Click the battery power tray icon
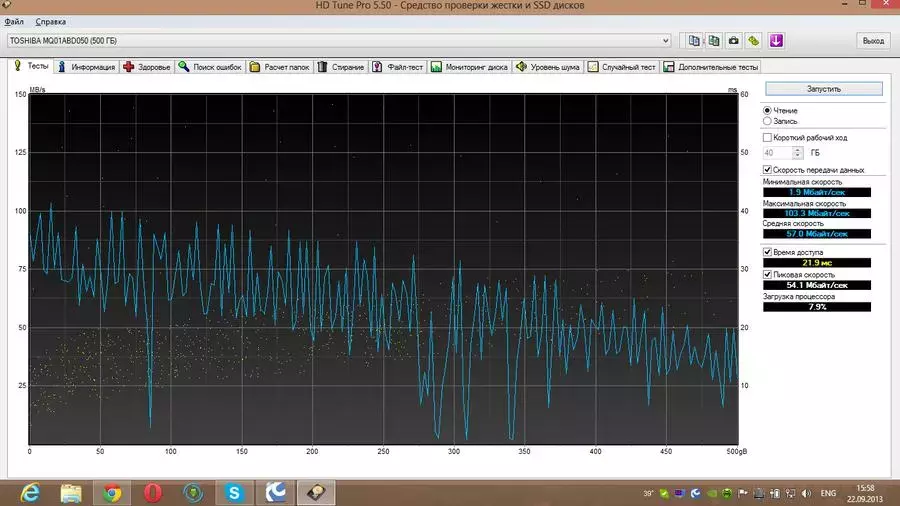 point(775,493)
